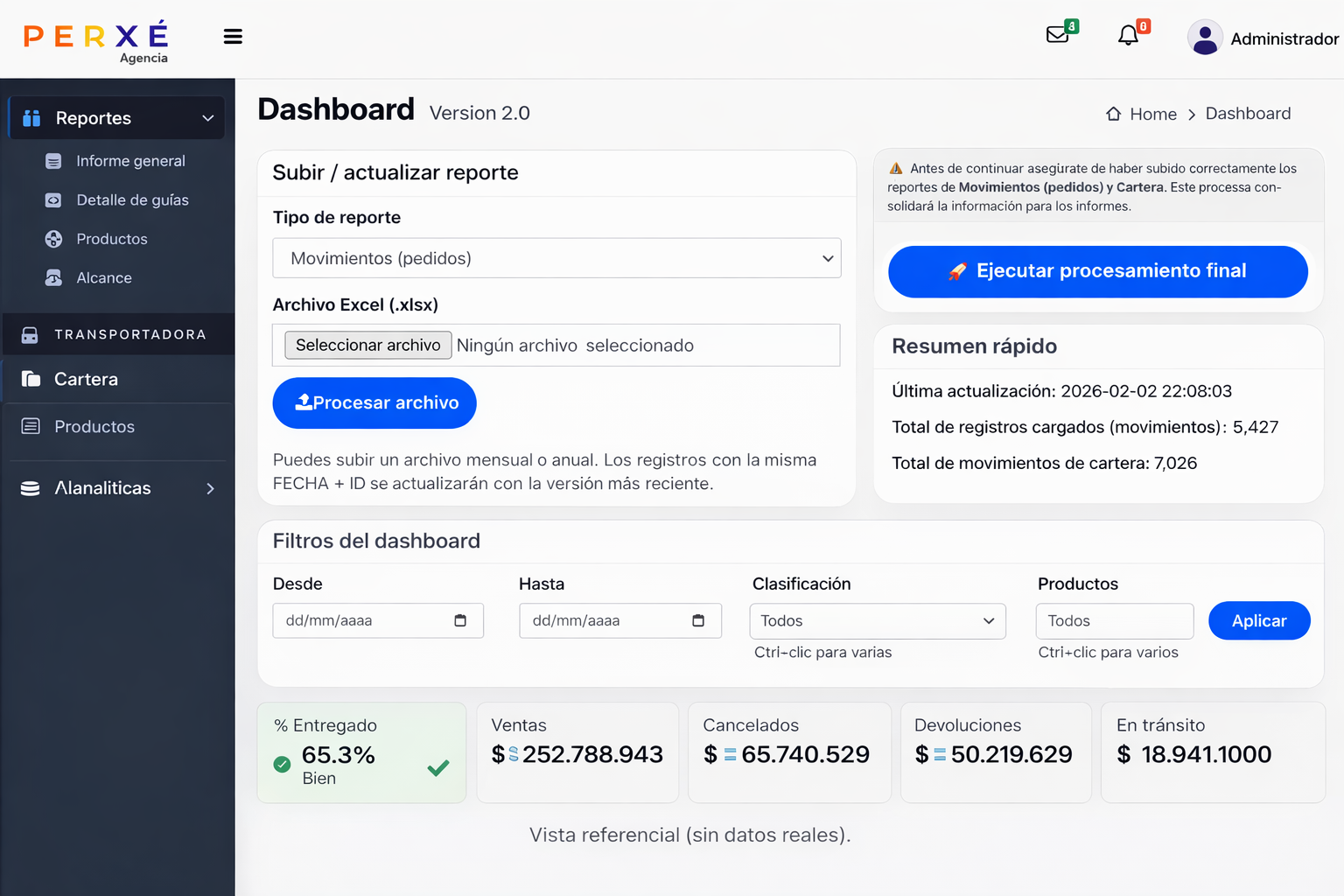Open Informe general report
1344x896 pixels.
pyautogui.click(x=130, y=161)
